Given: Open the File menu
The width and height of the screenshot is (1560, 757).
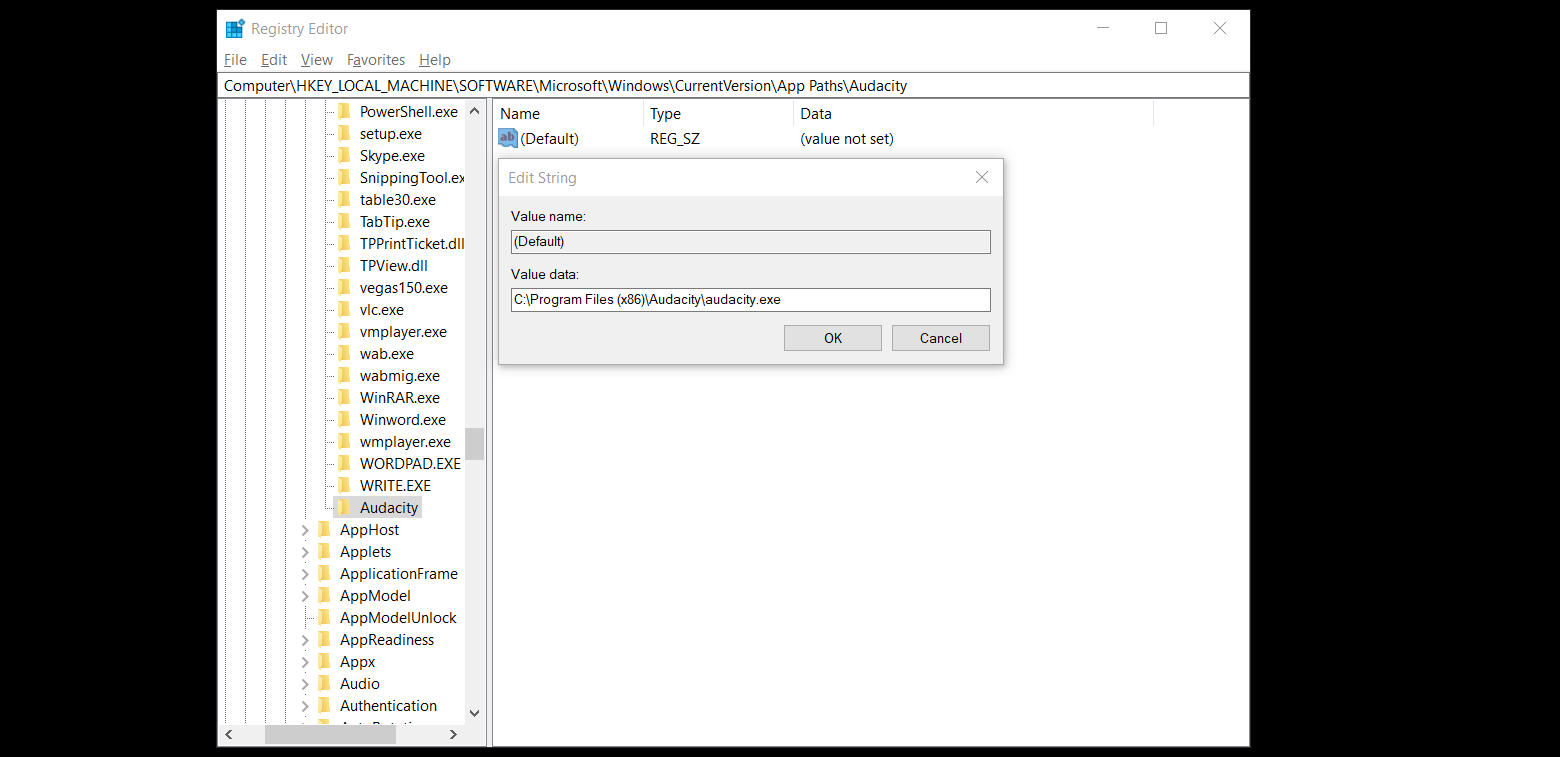Looking at the screenshot, I should click(x=235, y=60).
